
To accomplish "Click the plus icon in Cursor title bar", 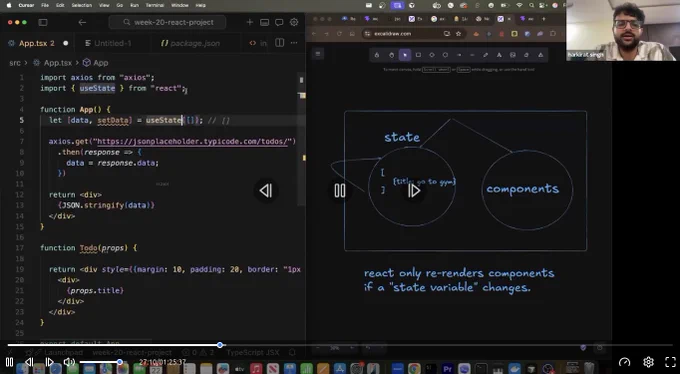I will pyautogui.click(x=250, y=22).
